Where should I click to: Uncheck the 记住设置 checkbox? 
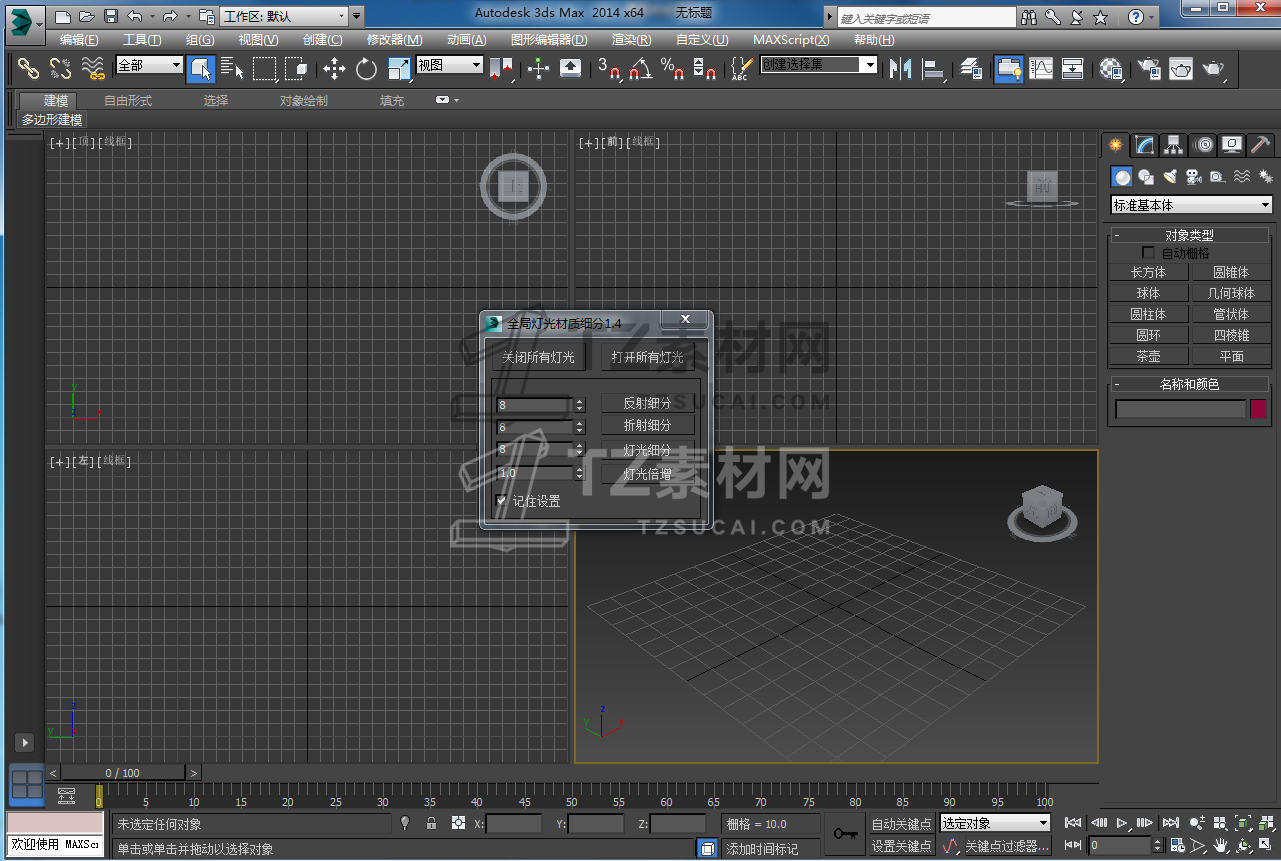click(x=502, y=500)
